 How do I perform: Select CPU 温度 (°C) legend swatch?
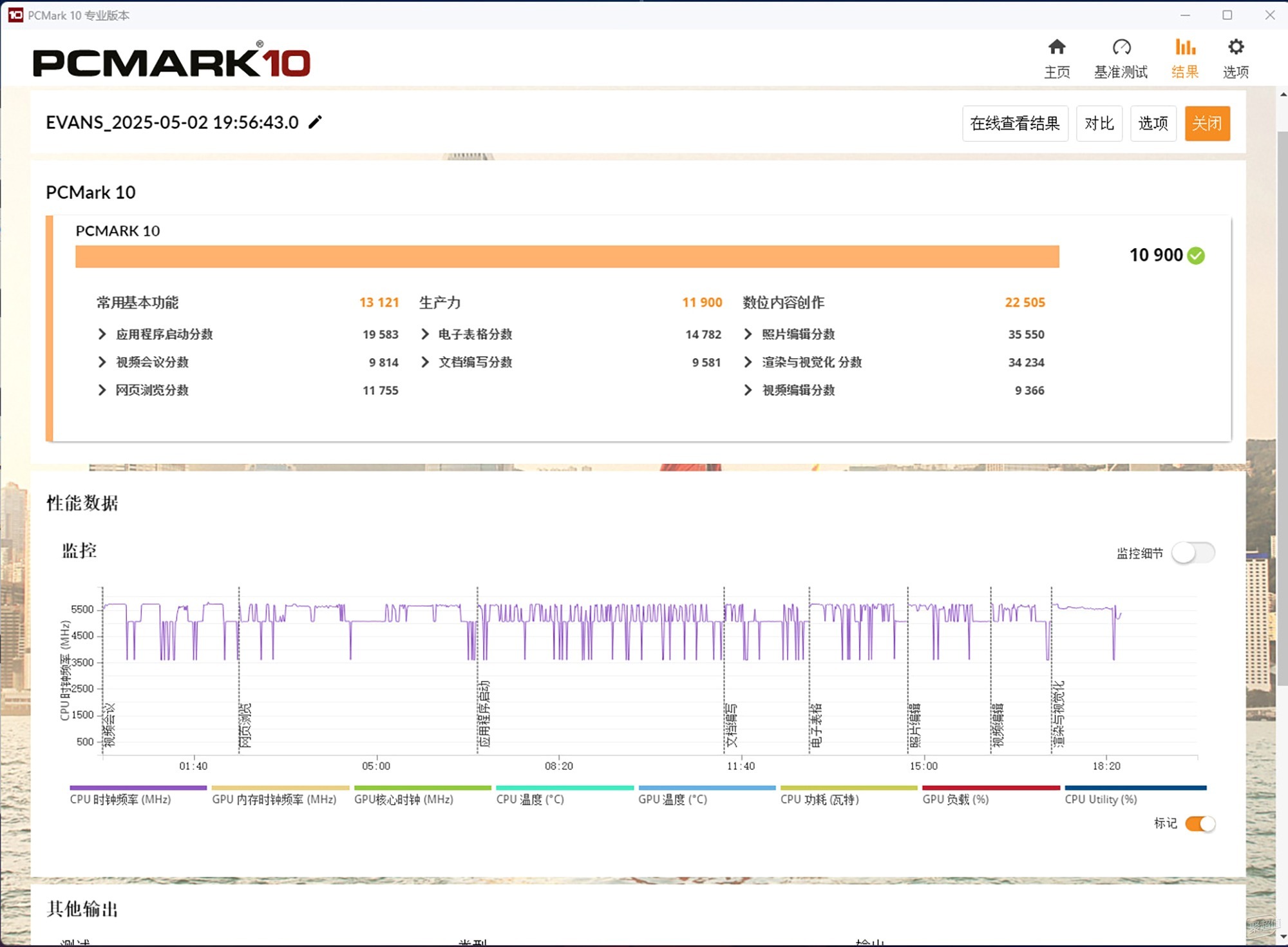click(x=565, y=788)
